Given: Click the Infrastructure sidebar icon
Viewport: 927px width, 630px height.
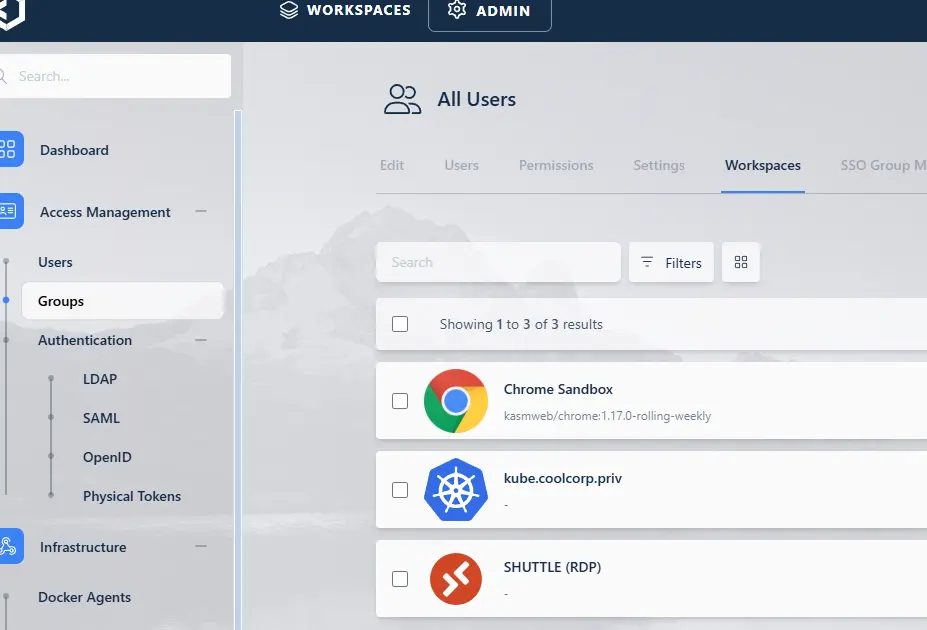Looking at the screenshot, I should [9, 547].
